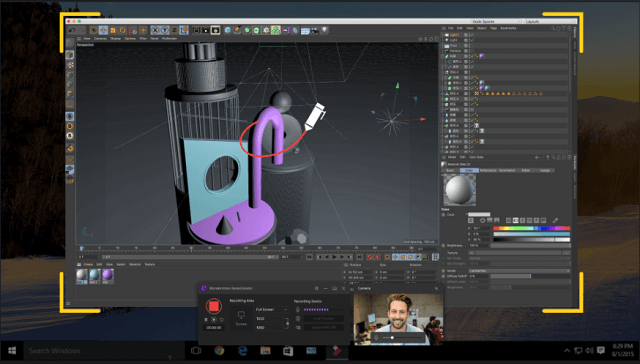Open DemoCreator settings gear icon
This screenshot has width=640, height=364.
(x=316, y=289)
